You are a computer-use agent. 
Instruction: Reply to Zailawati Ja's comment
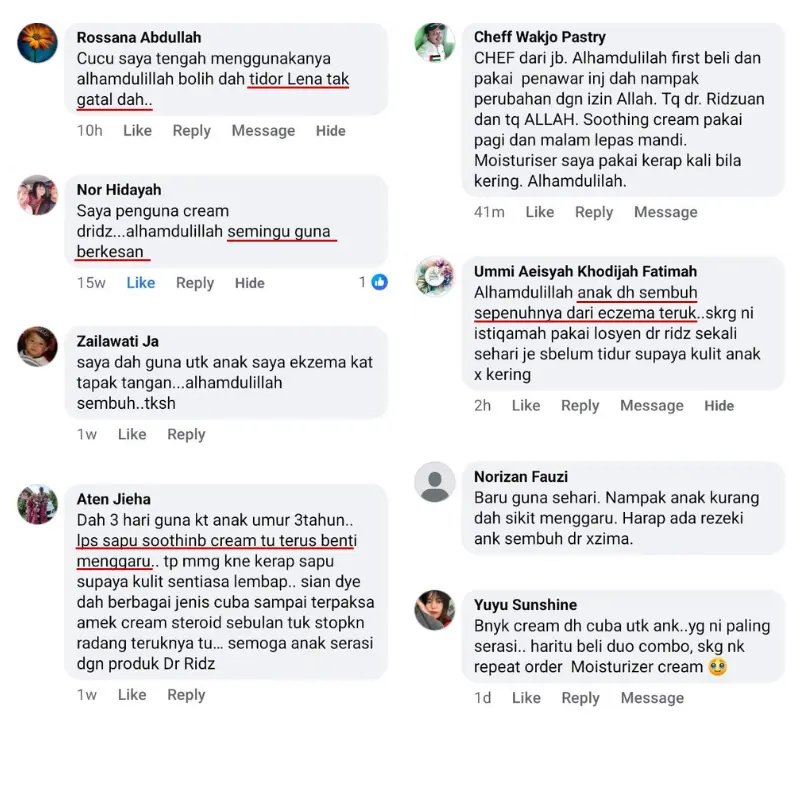pos(186,434)
